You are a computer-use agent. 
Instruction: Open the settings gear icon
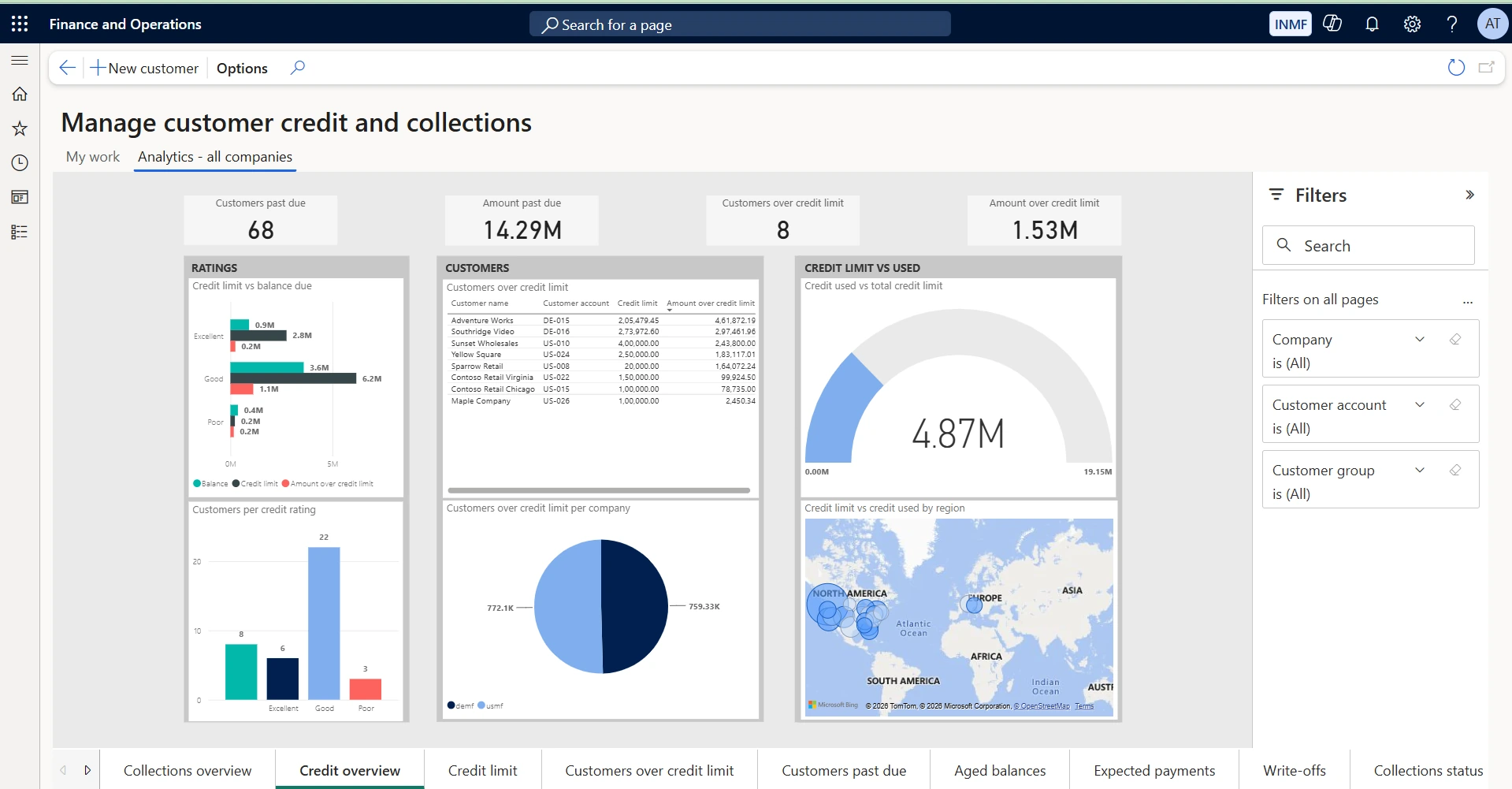coord(1412,24)
